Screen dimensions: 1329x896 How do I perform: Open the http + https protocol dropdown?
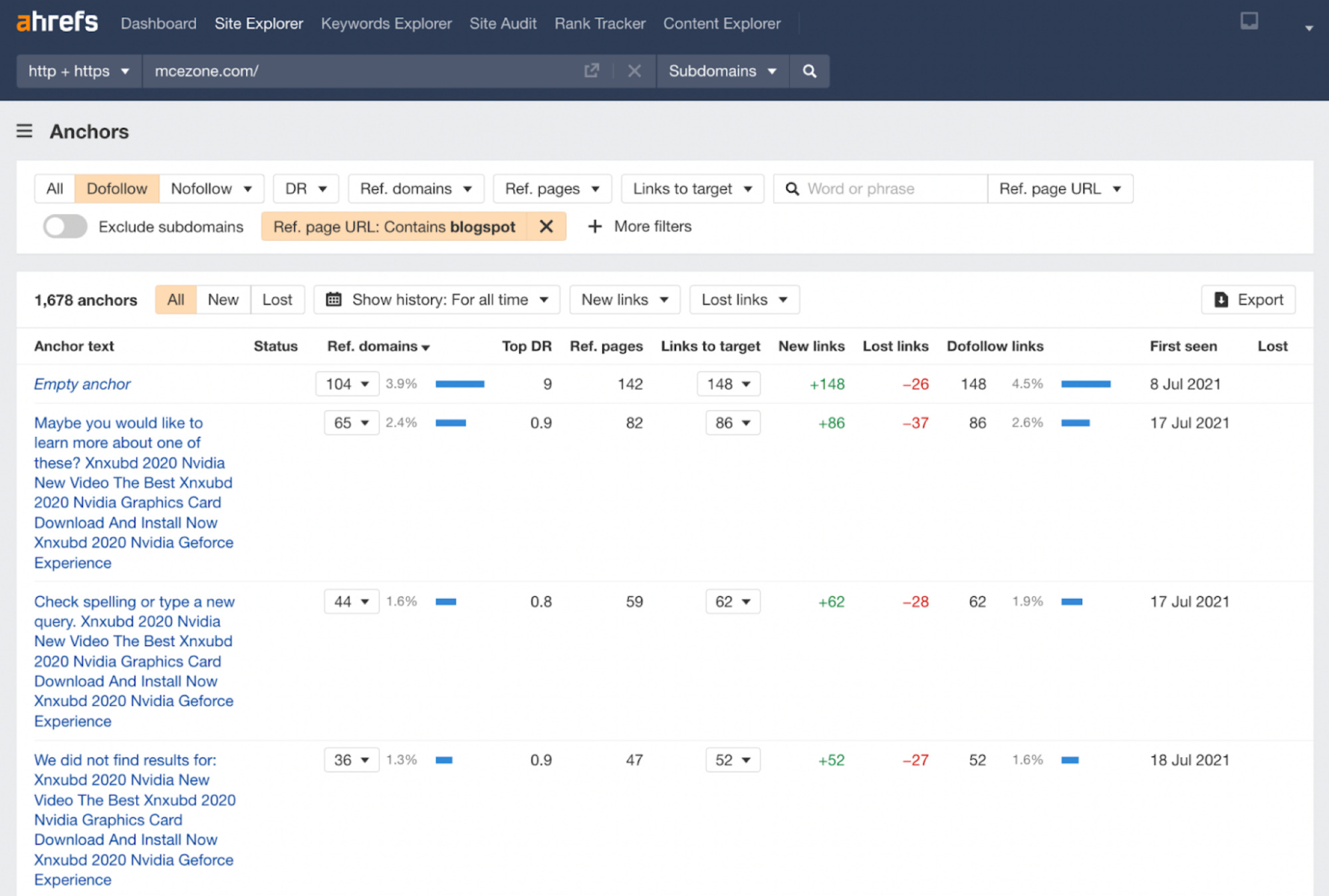[x=78, y=70]
